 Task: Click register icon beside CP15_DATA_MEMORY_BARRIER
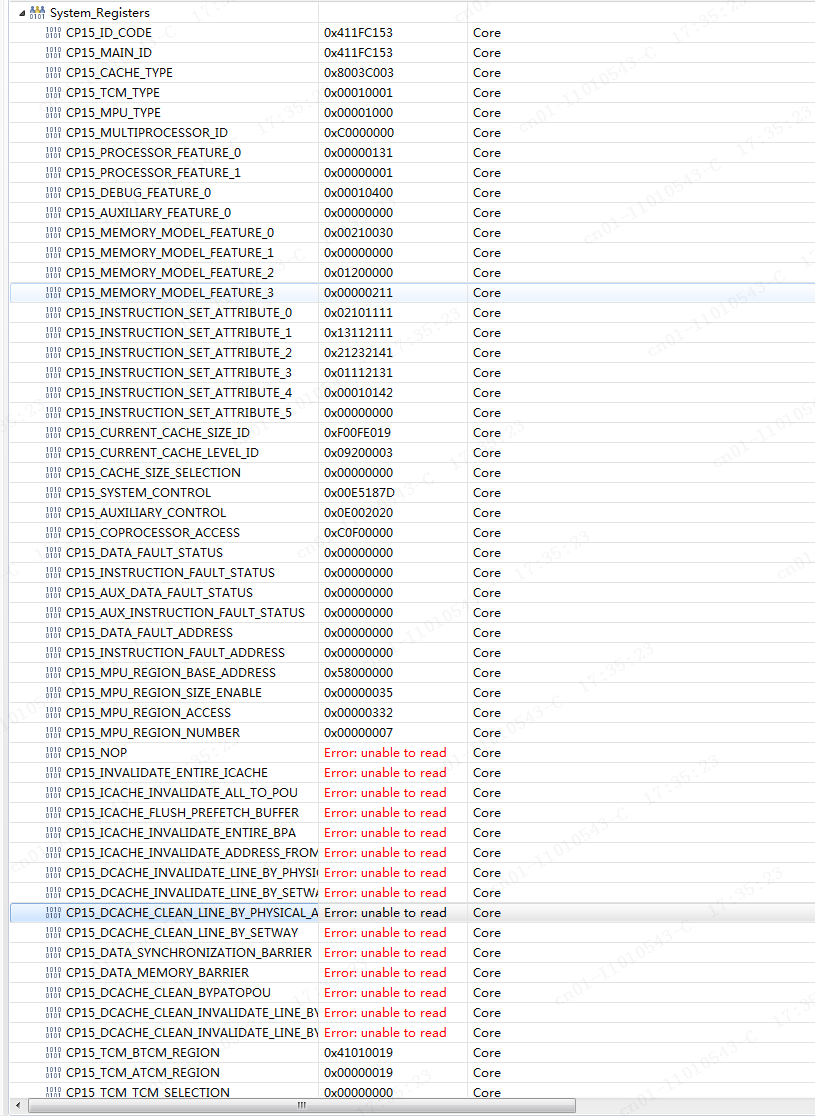click(x=53, y=972)
